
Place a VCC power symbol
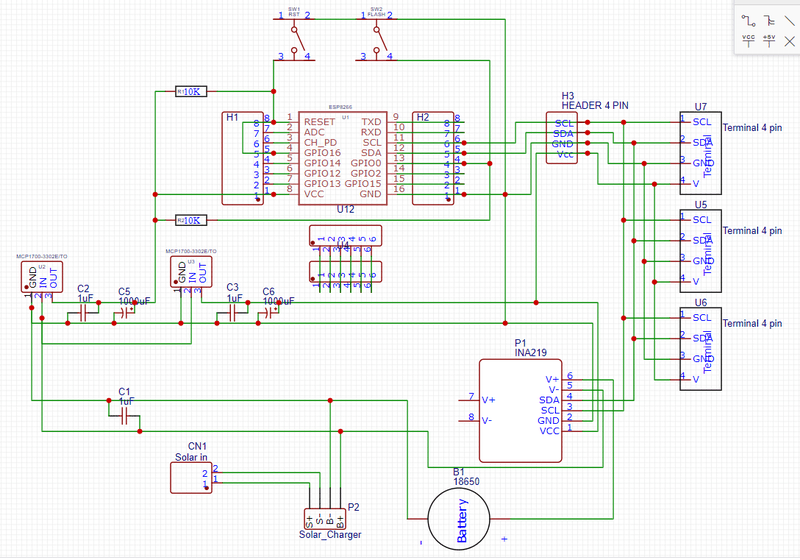(748, 41)
